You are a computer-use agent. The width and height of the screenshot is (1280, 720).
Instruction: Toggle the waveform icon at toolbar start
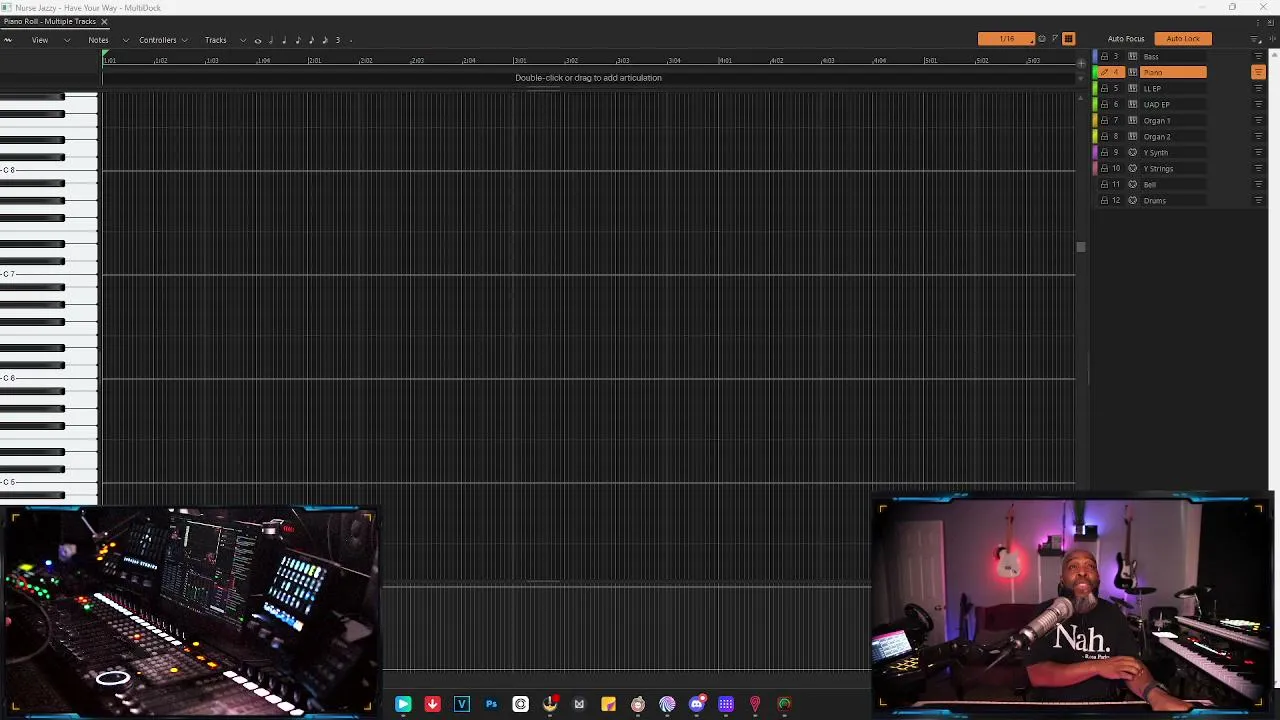(x=8, y=40)
